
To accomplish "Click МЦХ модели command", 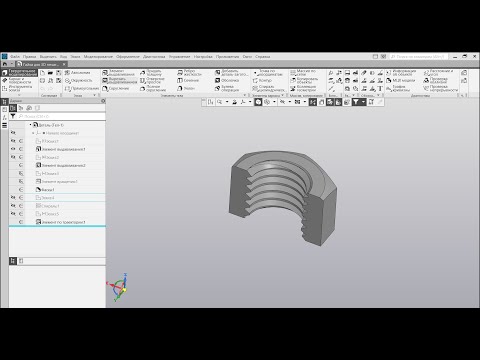I will click(x=400, y=81).
